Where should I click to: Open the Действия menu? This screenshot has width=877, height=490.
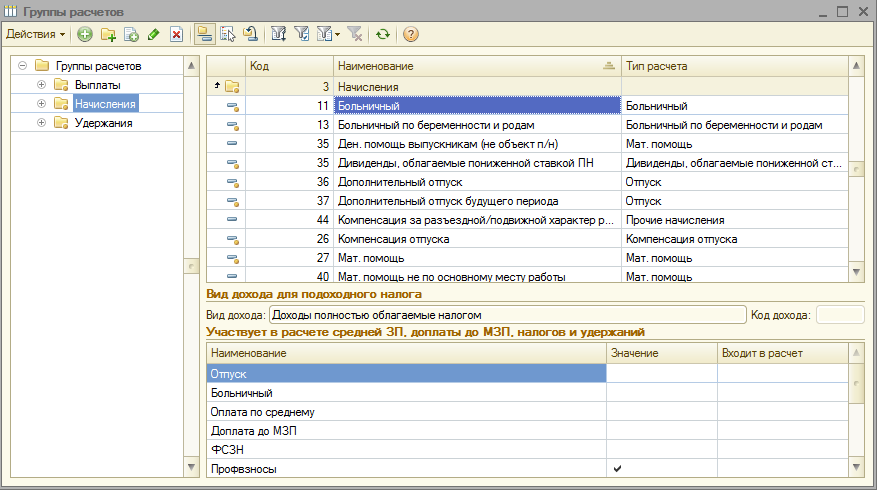coord(36,34)
